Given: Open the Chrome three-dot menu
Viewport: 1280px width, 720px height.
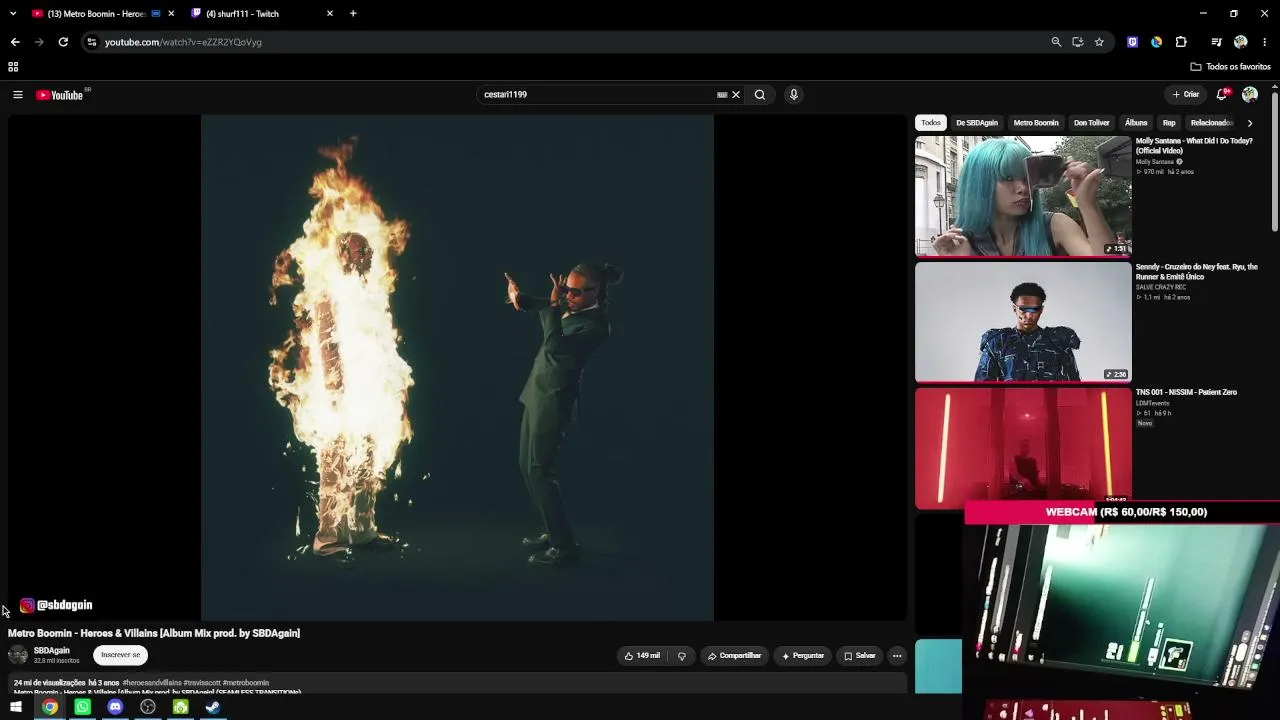Looking at the screenshot, I should click(x=1265, y=42).
